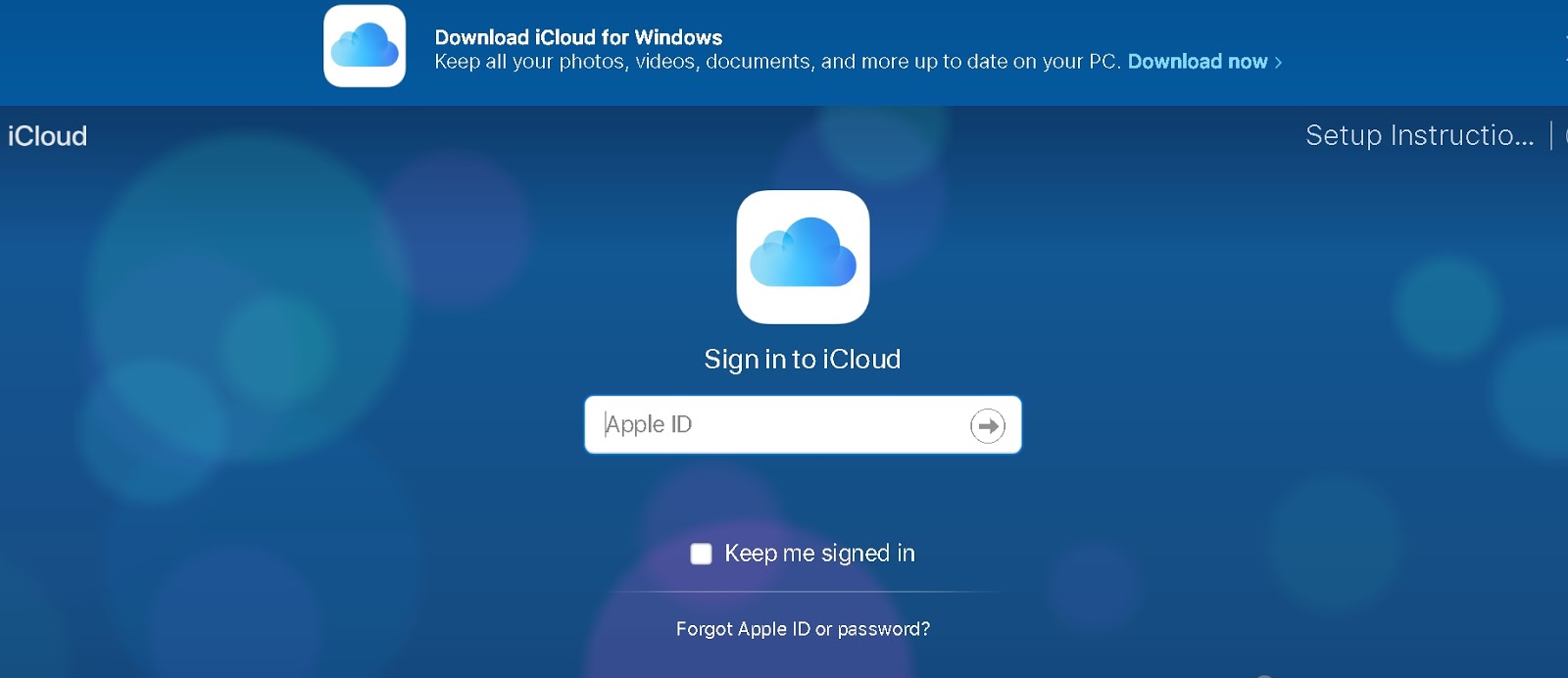
Task: Submit the Apple ID with the arrow button
Action: [x=988, y=425]
